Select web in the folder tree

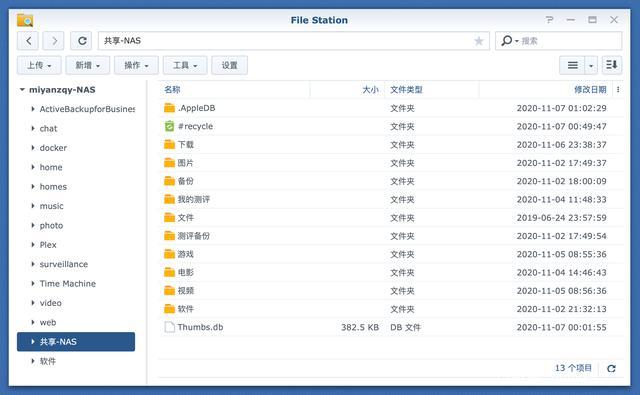point(48,322)
